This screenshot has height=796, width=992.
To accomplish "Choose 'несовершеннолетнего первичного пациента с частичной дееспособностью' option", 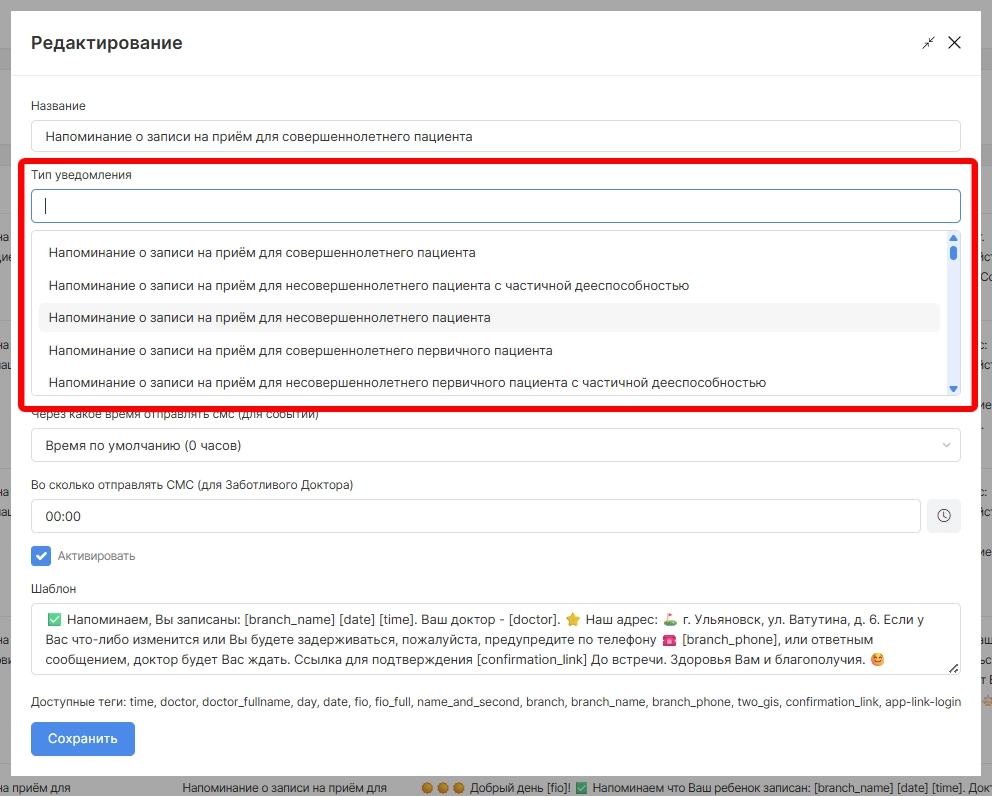I will (x=407, y=382).
